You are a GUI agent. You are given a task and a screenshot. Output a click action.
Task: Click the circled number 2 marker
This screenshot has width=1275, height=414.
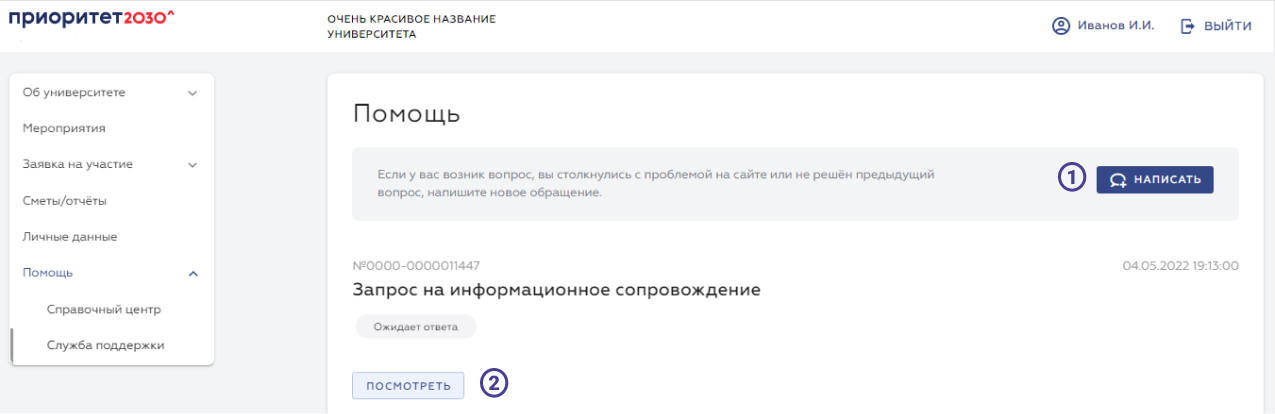coord(494,384)
